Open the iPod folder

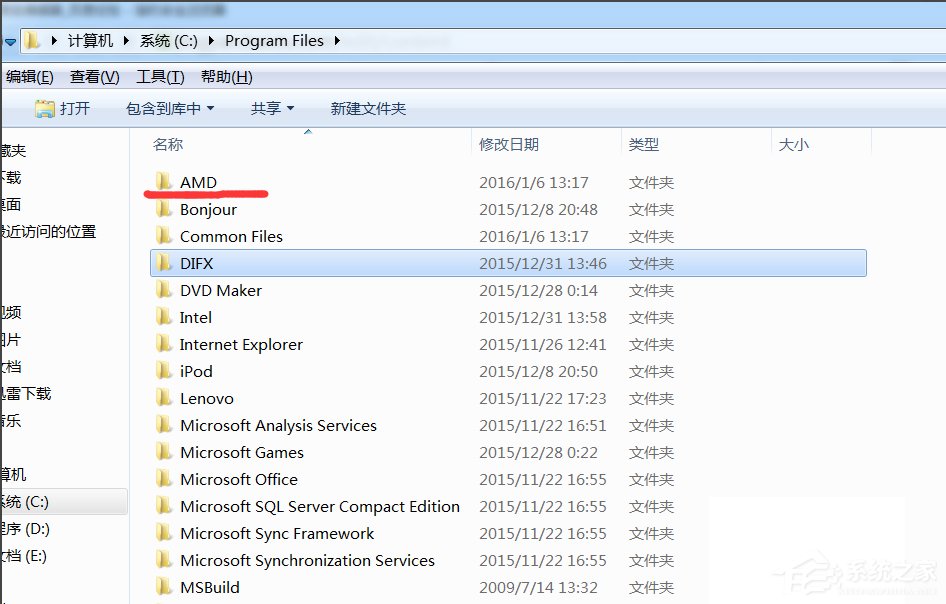coord(193,371)
